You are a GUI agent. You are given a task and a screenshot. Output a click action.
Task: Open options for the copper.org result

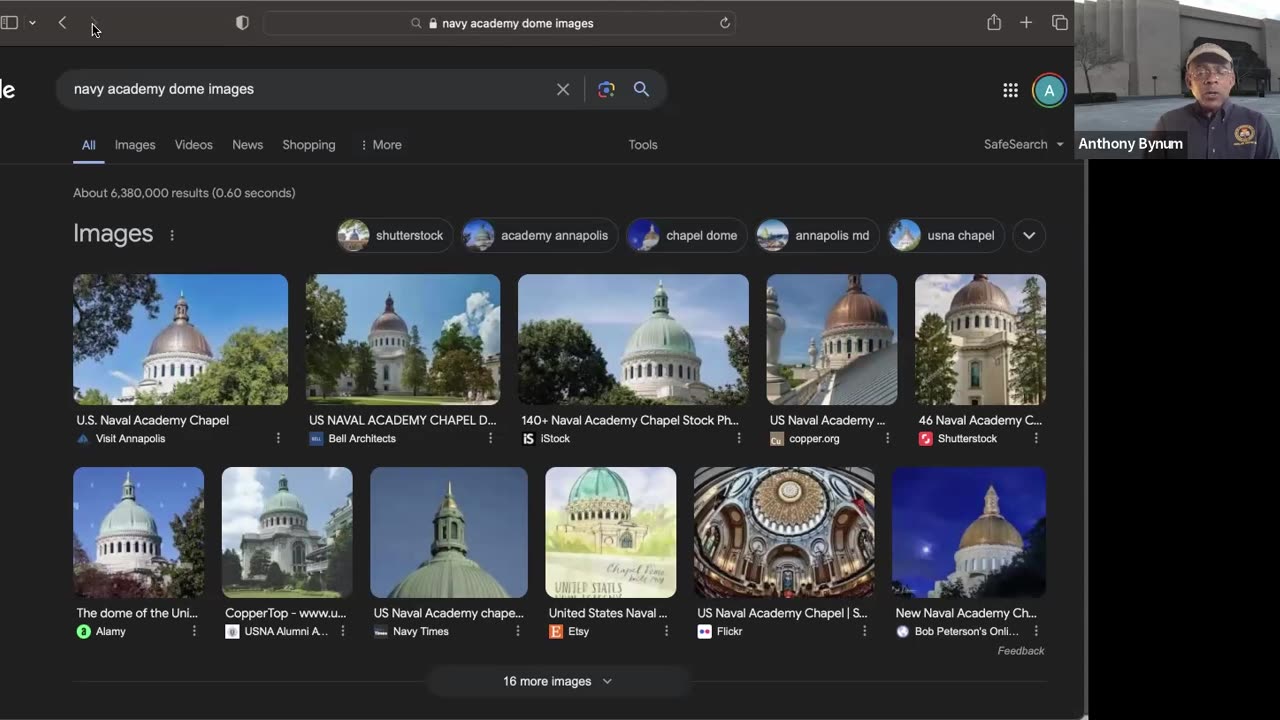click(x=887, y=438)
